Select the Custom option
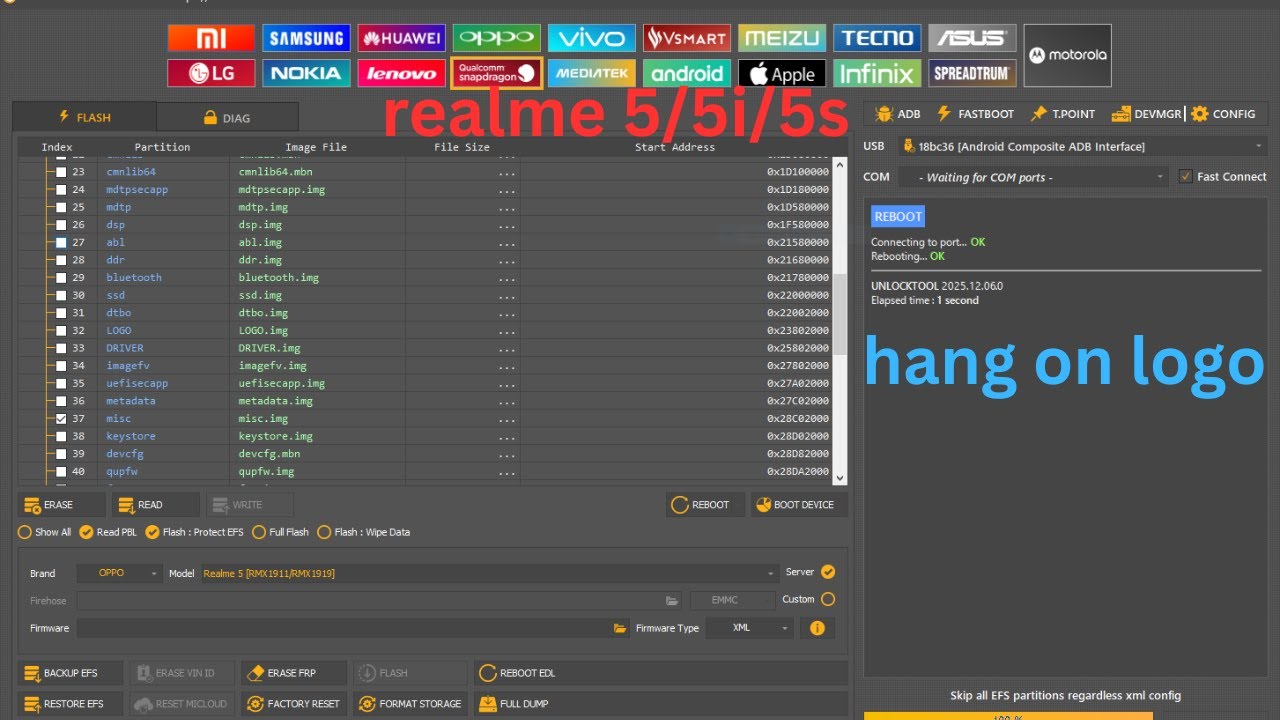The width and height of the screenshot is (1280, 720). click(828, 599)
